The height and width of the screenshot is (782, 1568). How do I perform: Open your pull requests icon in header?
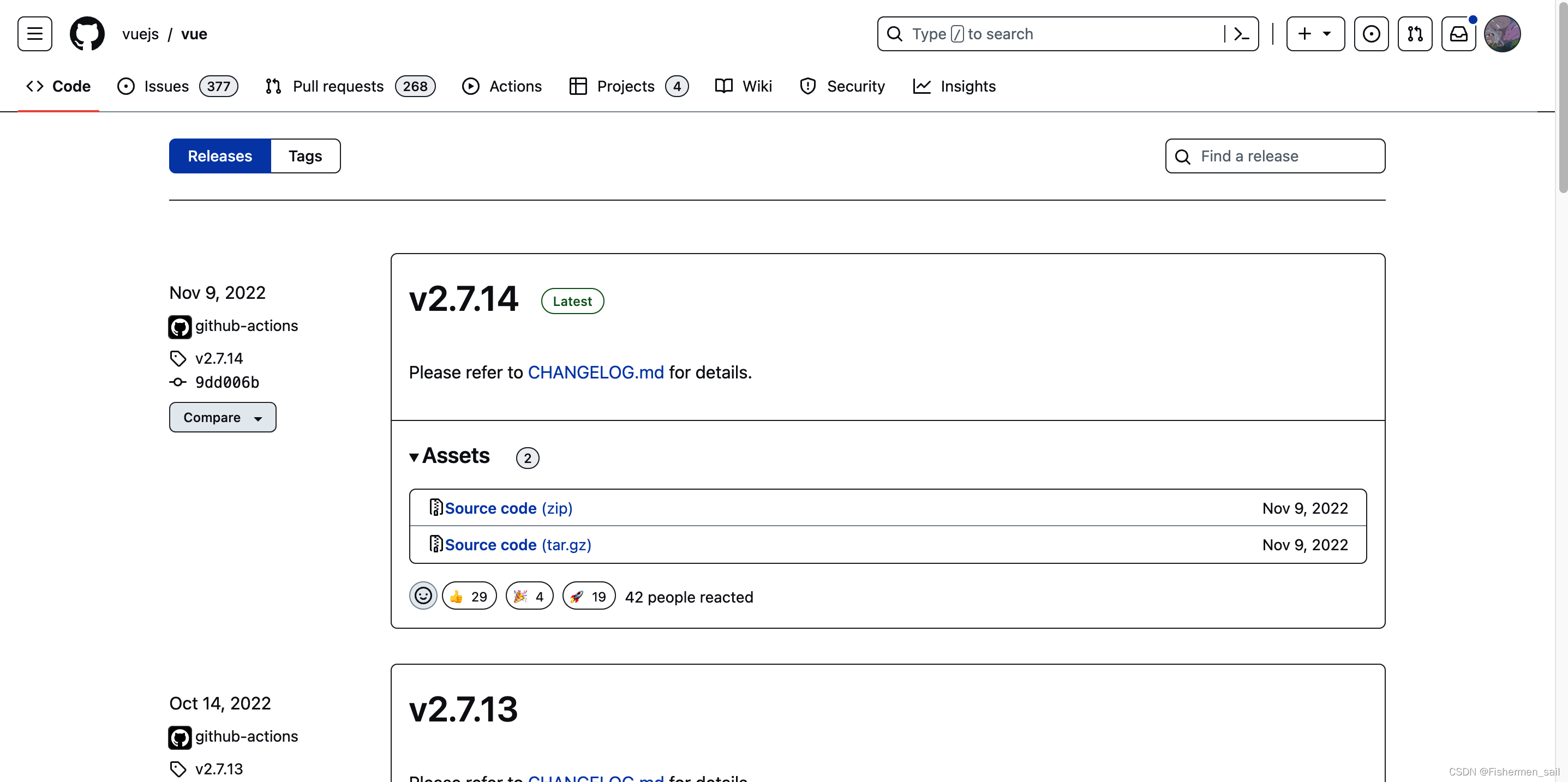[1415, 33]
